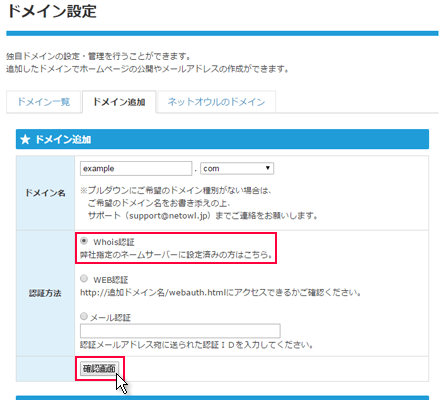Image resolution: width=445 pixels, height=400 pixels.
Task: Click the 認証方法 row label cell
Action: (x=45, y=293)
